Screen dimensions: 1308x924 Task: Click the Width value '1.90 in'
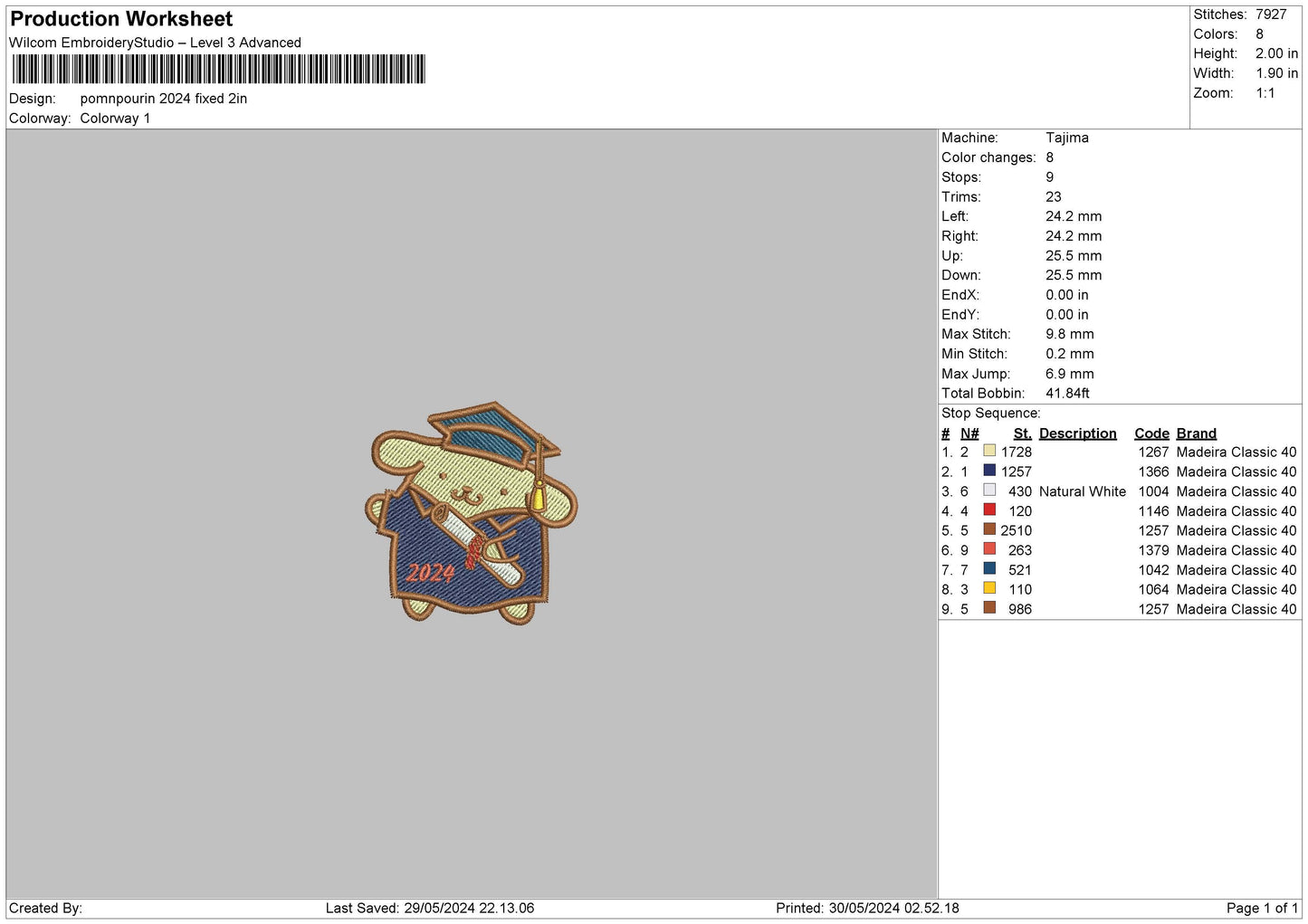(1276, 73)
